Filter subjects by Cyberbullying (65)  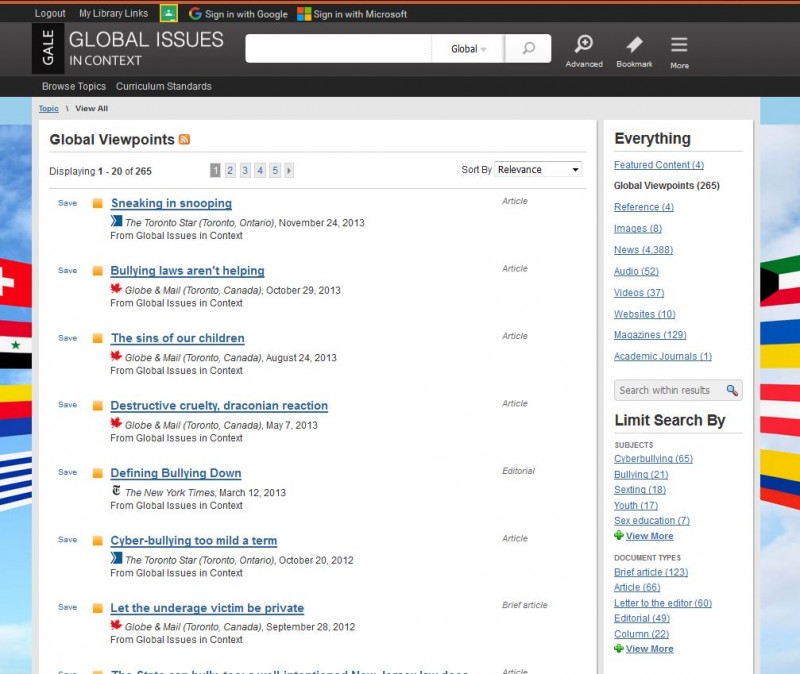point(653,459)
